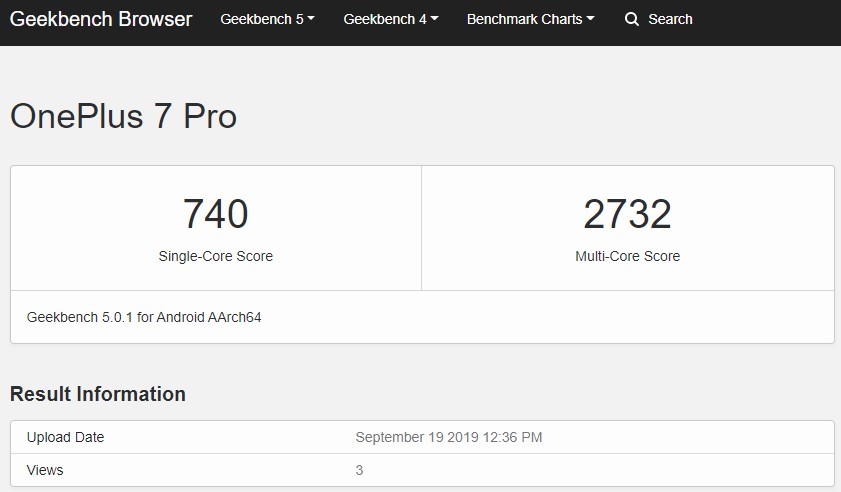Image resolution: width=841 pixels, height=492 pixels.
Task: Click the magnifying glass search icon
Action: tap(632, 19)
